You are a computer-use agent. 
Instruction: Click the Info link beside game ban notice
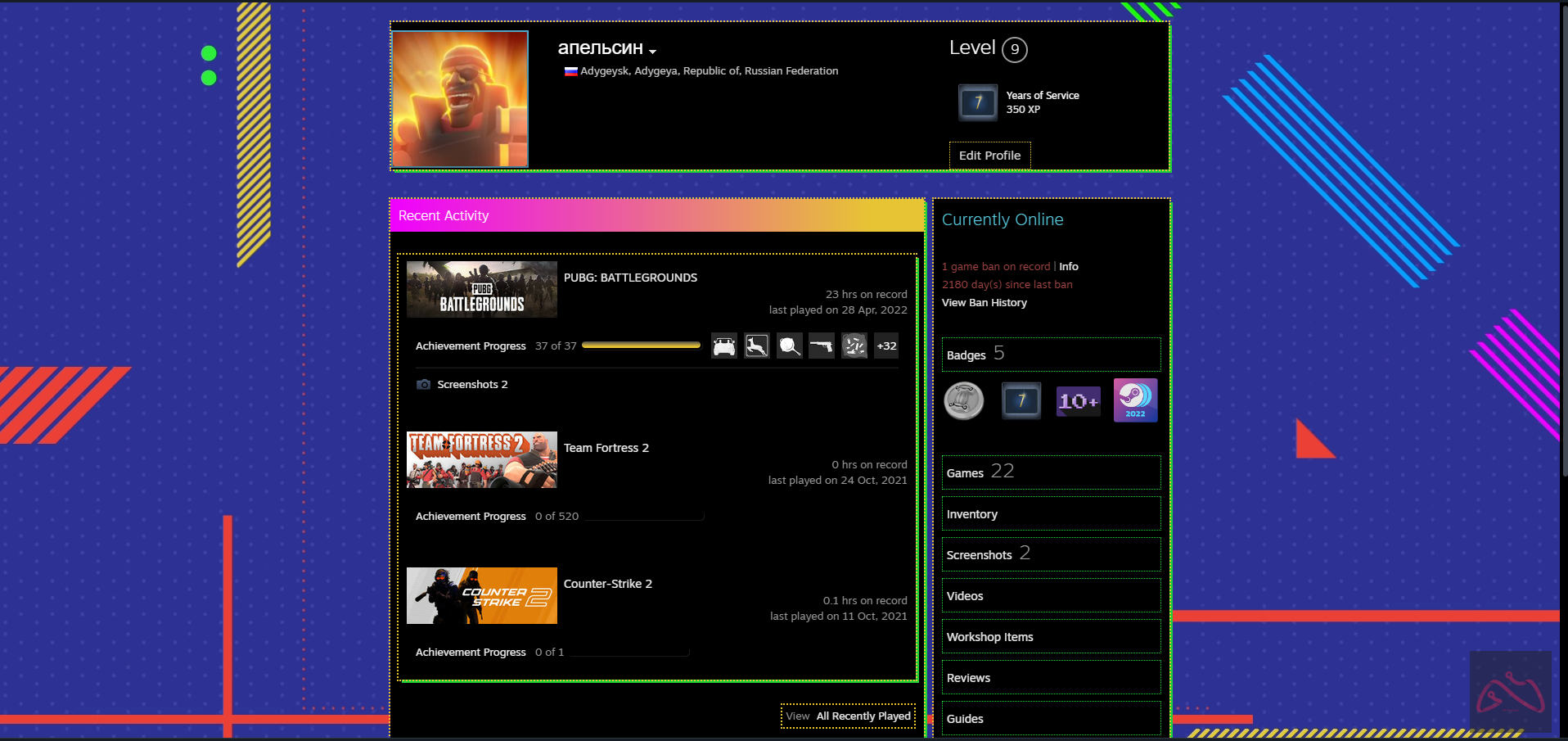point(1068,267)
